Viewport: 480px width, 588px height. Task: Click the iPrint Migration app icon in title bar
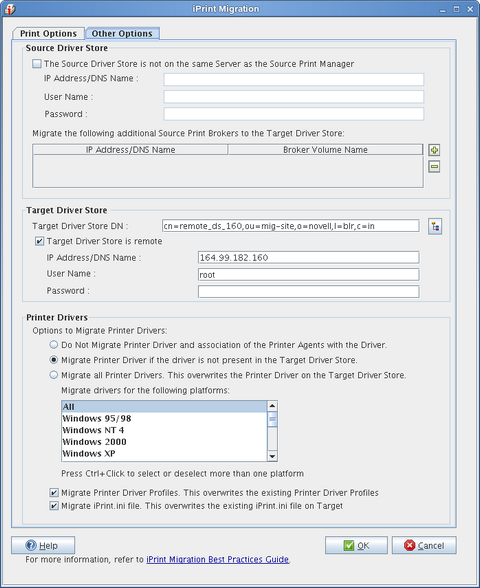point(9,9)
